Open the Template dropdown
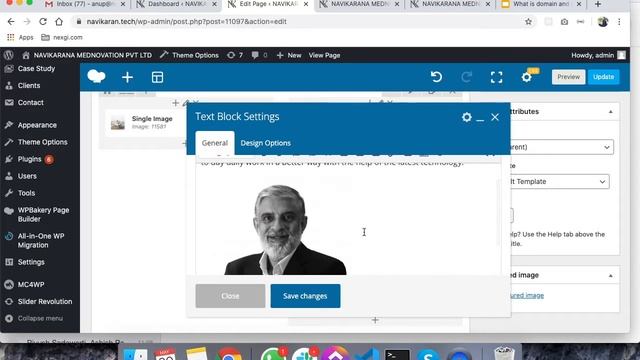The height and width of the screenshot is (360, 640). click(x=560, y=182)
